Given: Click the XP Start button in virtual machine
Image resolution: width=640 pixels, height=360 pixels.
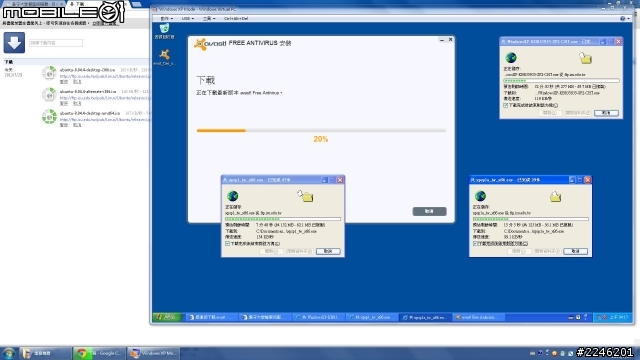Looking at the screenshot, I should (167, 317).
